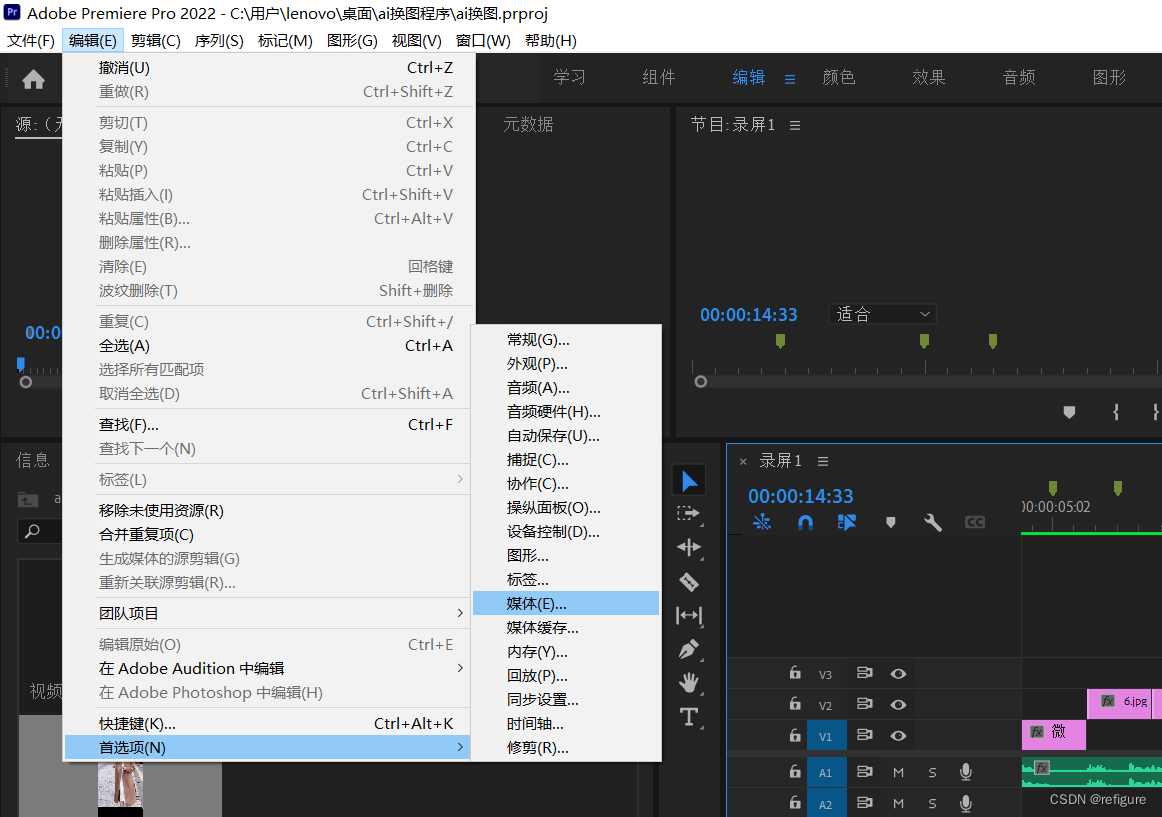The width and height of the screenshot is (1162, 817).
Task: Switch to the 音频 workspace
Action: (1019, 78)
